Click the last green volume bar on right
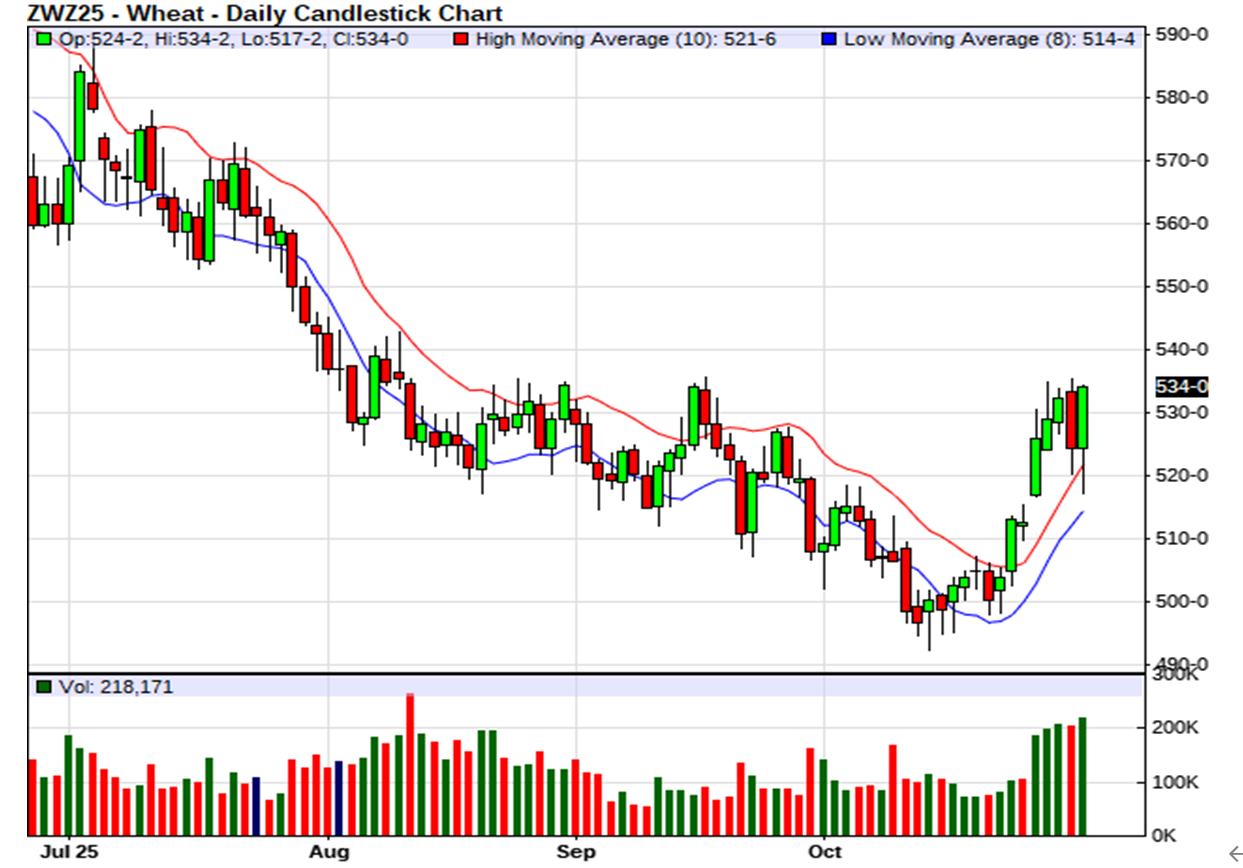This screenshot has height=868, width=1243. 1082,776
